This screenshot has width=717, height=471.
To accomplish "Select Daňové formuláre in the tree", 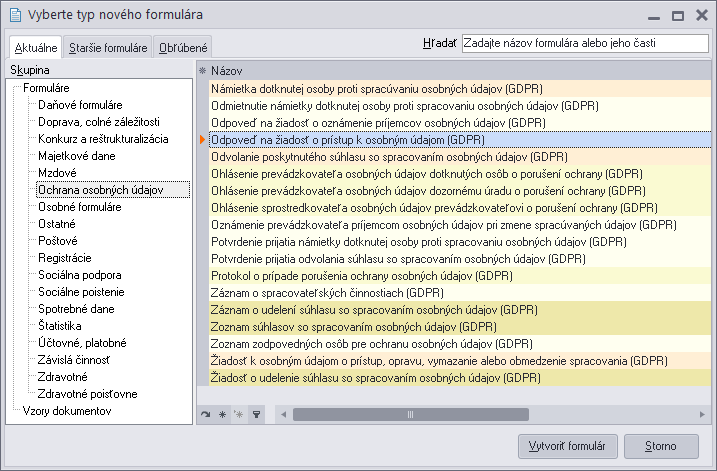I will click(80, 105).
